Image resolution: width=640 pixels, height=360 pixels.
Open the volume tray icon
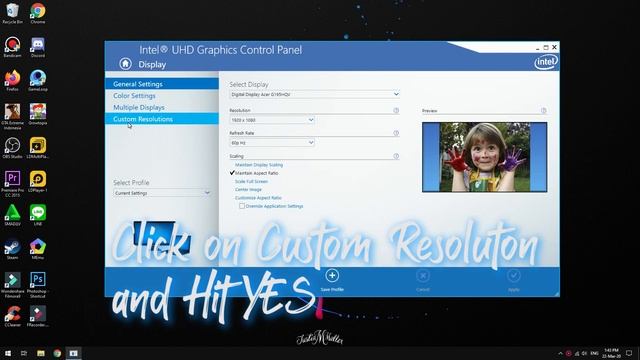[584, 353]
